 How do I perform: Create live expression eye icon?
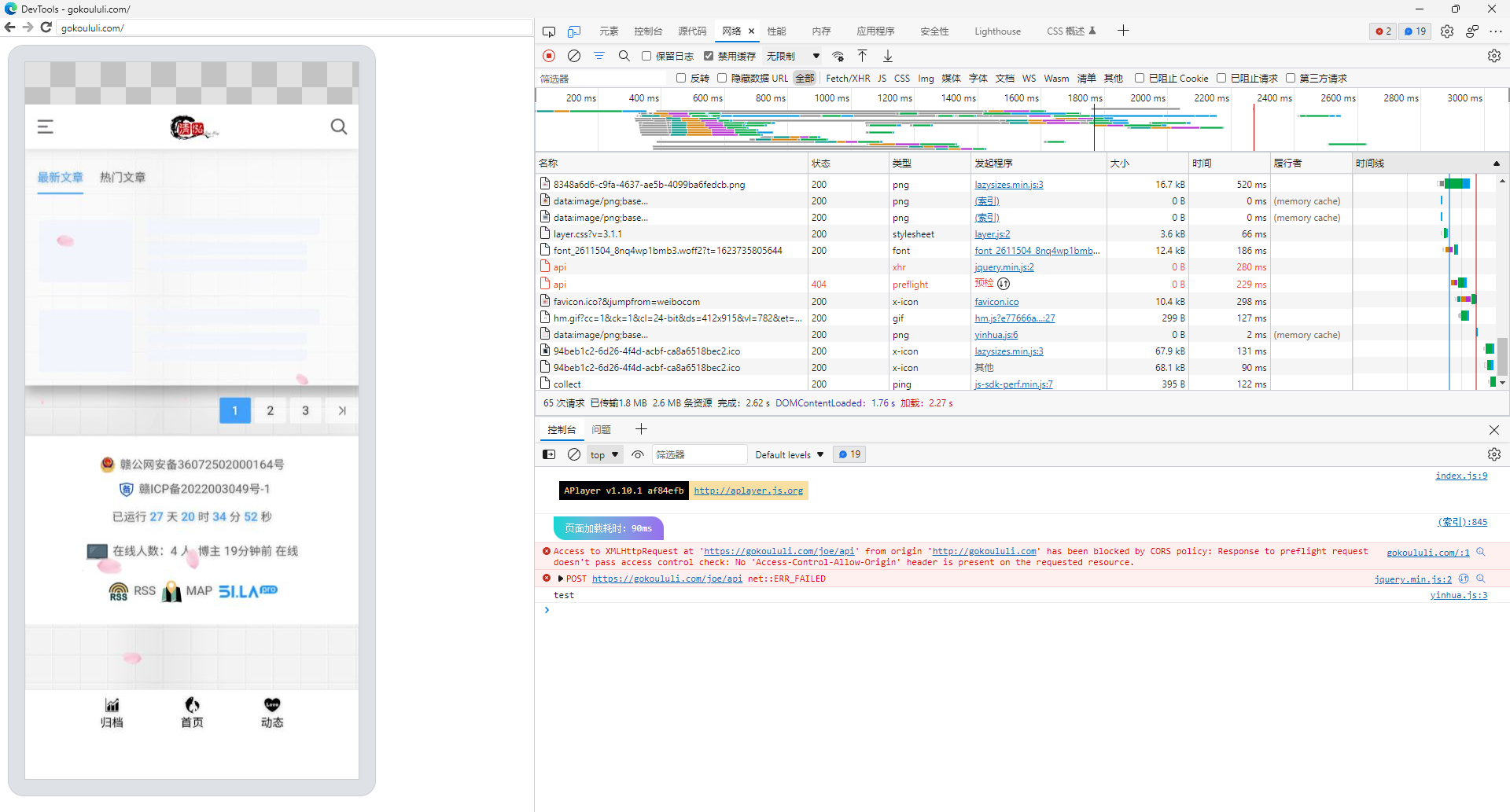[638, 454]
